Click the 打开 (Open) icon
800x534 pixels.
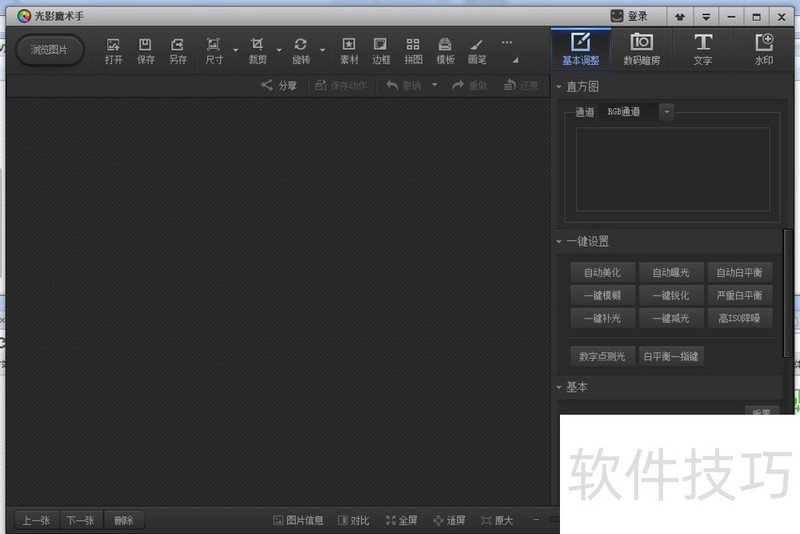pyautogui.click(x=113, y=50)
